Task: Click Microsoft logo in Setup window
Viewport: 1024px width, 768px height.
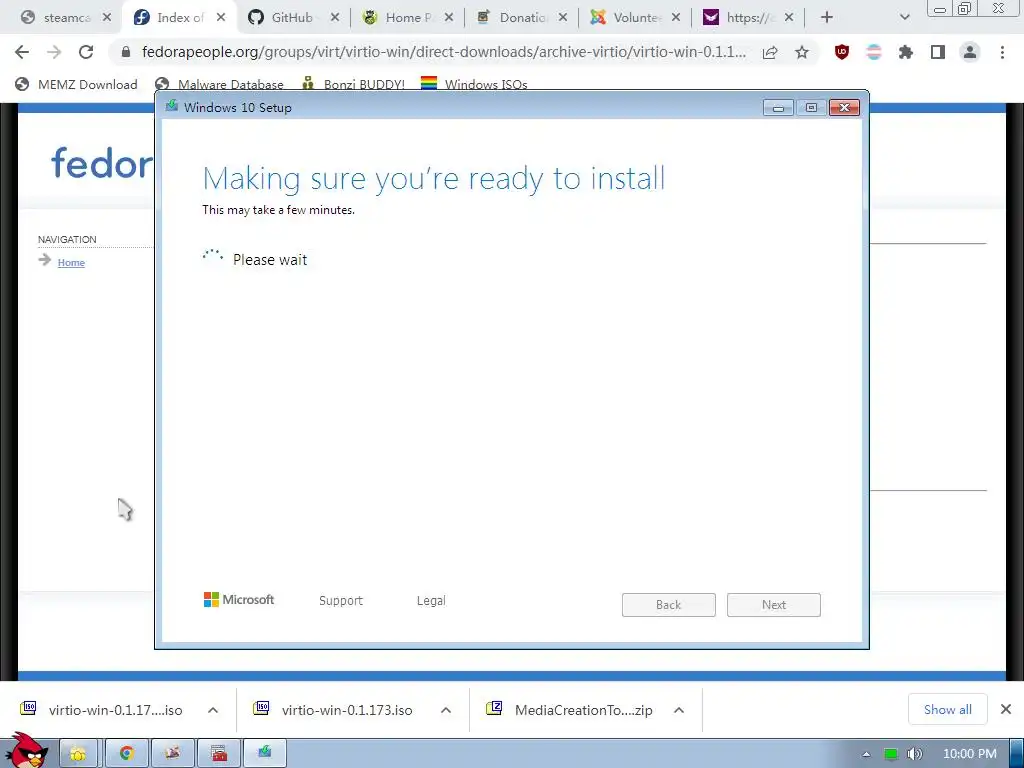Action: [239, 600]
